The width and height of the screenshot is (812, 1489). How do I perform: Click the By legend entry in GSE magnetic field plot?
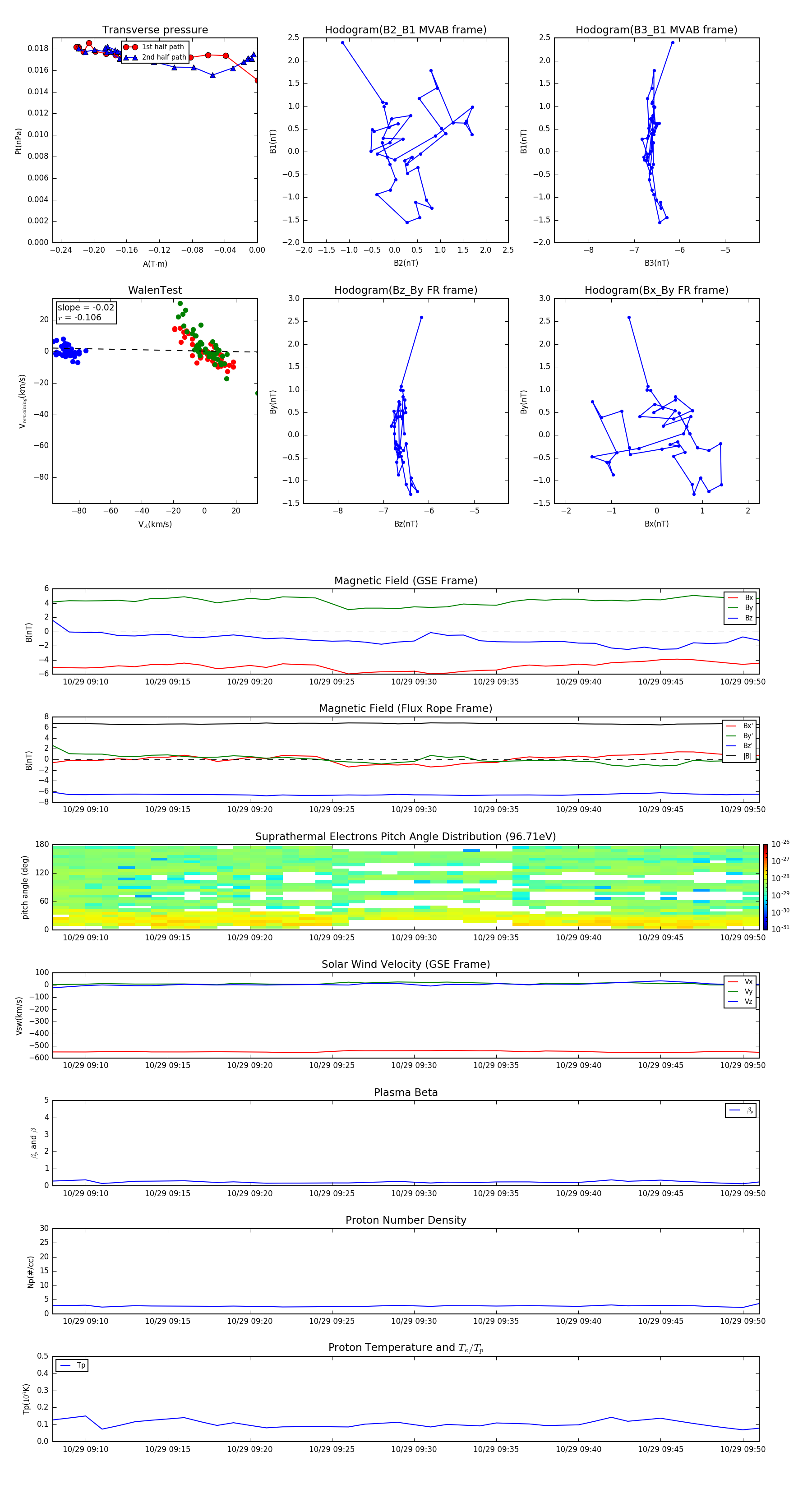[x=740, y=608]
